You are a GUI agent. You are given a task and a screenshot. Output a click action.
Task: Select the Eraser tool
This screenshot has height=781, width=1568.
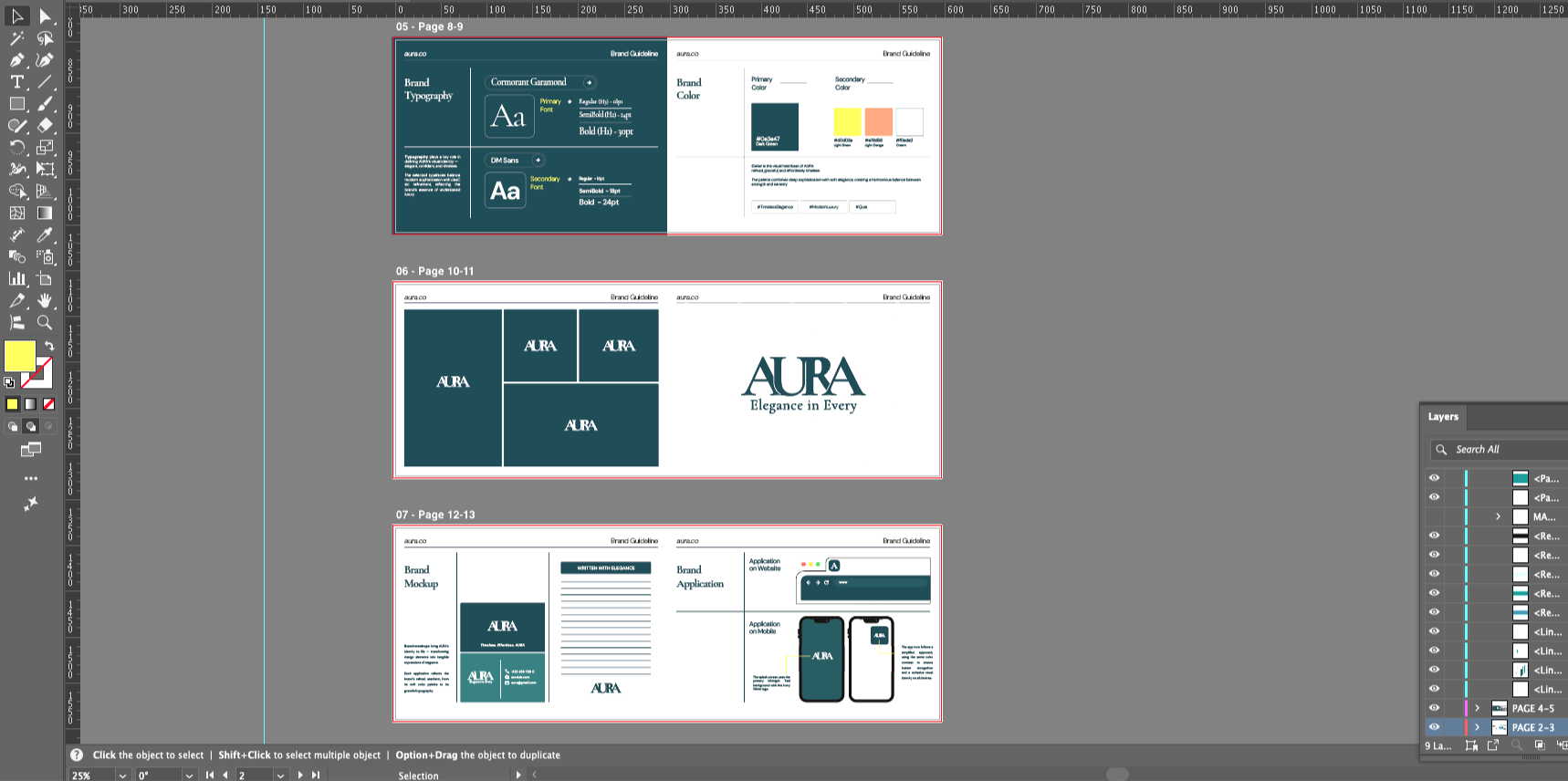[45, 126]
